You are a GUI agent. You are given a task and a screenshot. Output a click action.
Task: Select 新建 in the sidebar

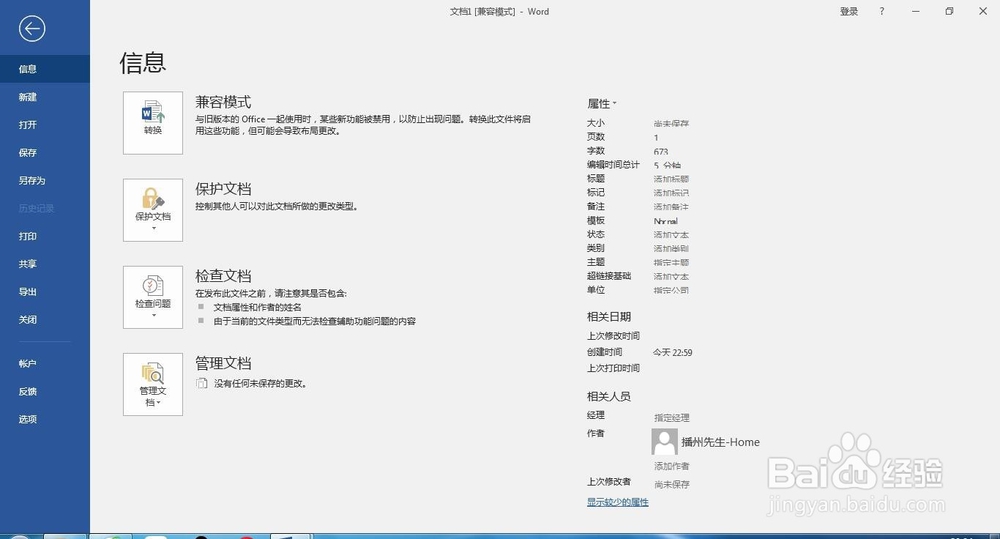pyautogui.click(x=45, y=97)
